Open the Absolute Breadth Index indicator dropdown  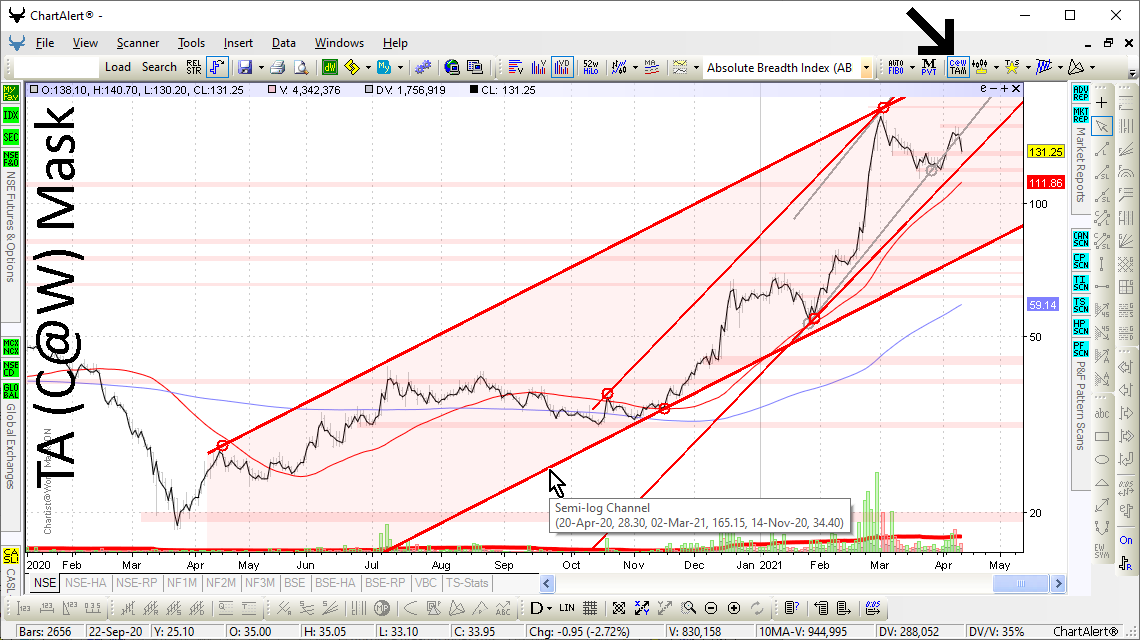[x=866, y=68]
